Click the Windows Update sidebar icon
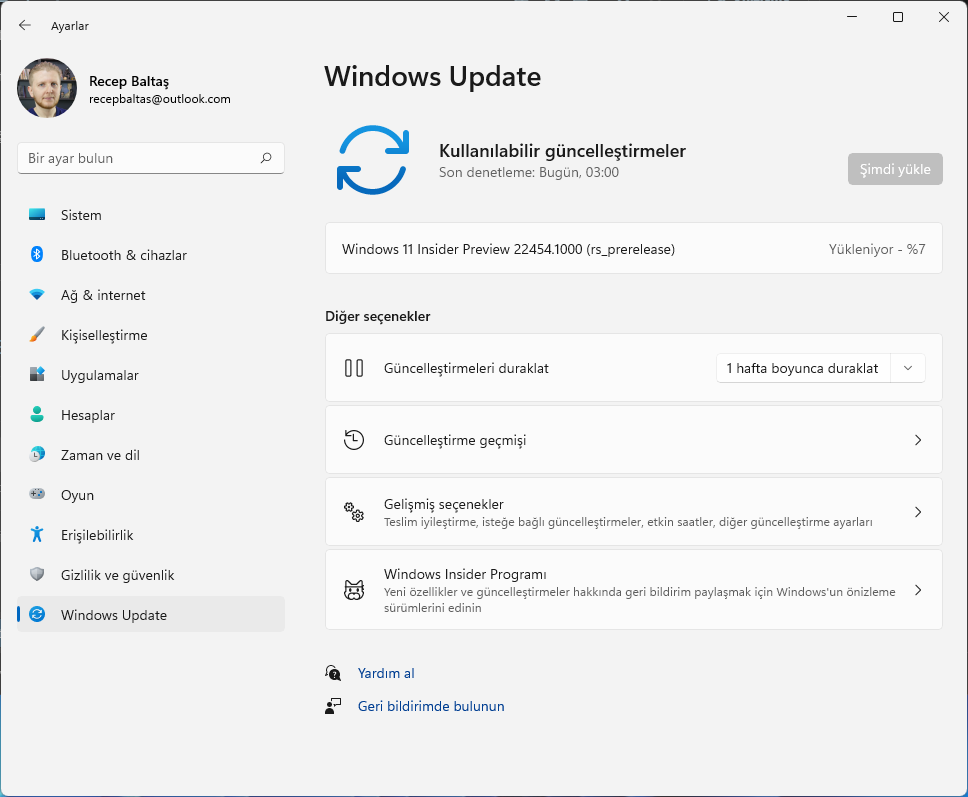 (37, 614)
